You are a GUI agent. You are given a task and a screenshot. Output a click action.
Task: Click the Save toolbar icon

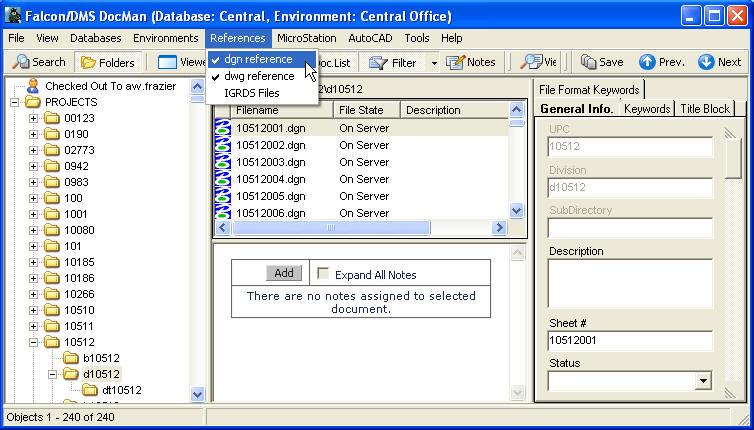[588, 62]
